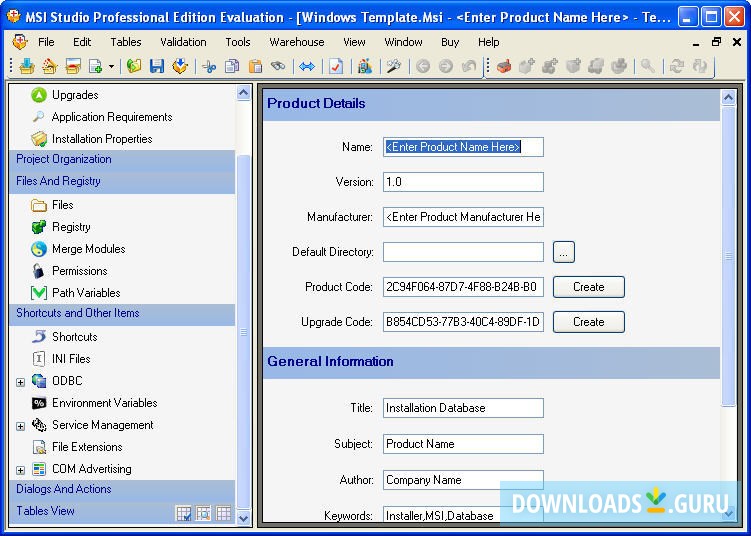The image size is (751, 536).
Task: Expand the Dialogs And Actions section
Action: [122, 490]
